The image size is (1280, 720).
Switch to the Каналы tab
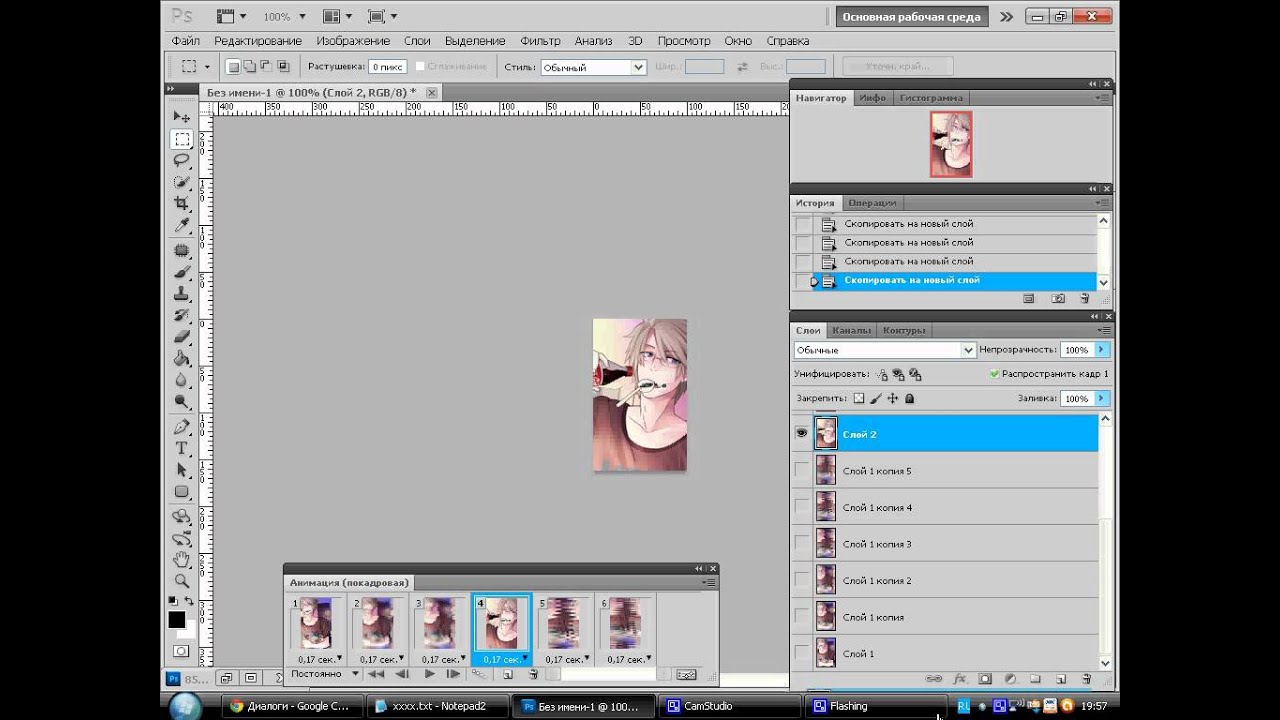pos(852,330)
